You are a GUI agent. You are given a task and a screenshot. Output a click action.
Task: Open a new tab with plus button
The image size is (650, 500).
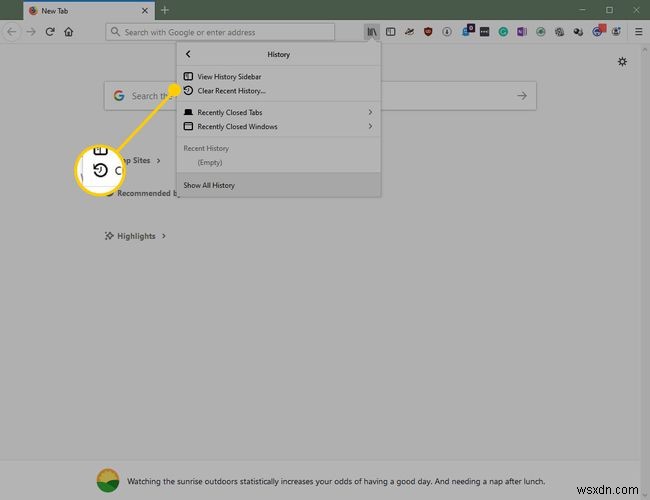[x=165, y=10]
